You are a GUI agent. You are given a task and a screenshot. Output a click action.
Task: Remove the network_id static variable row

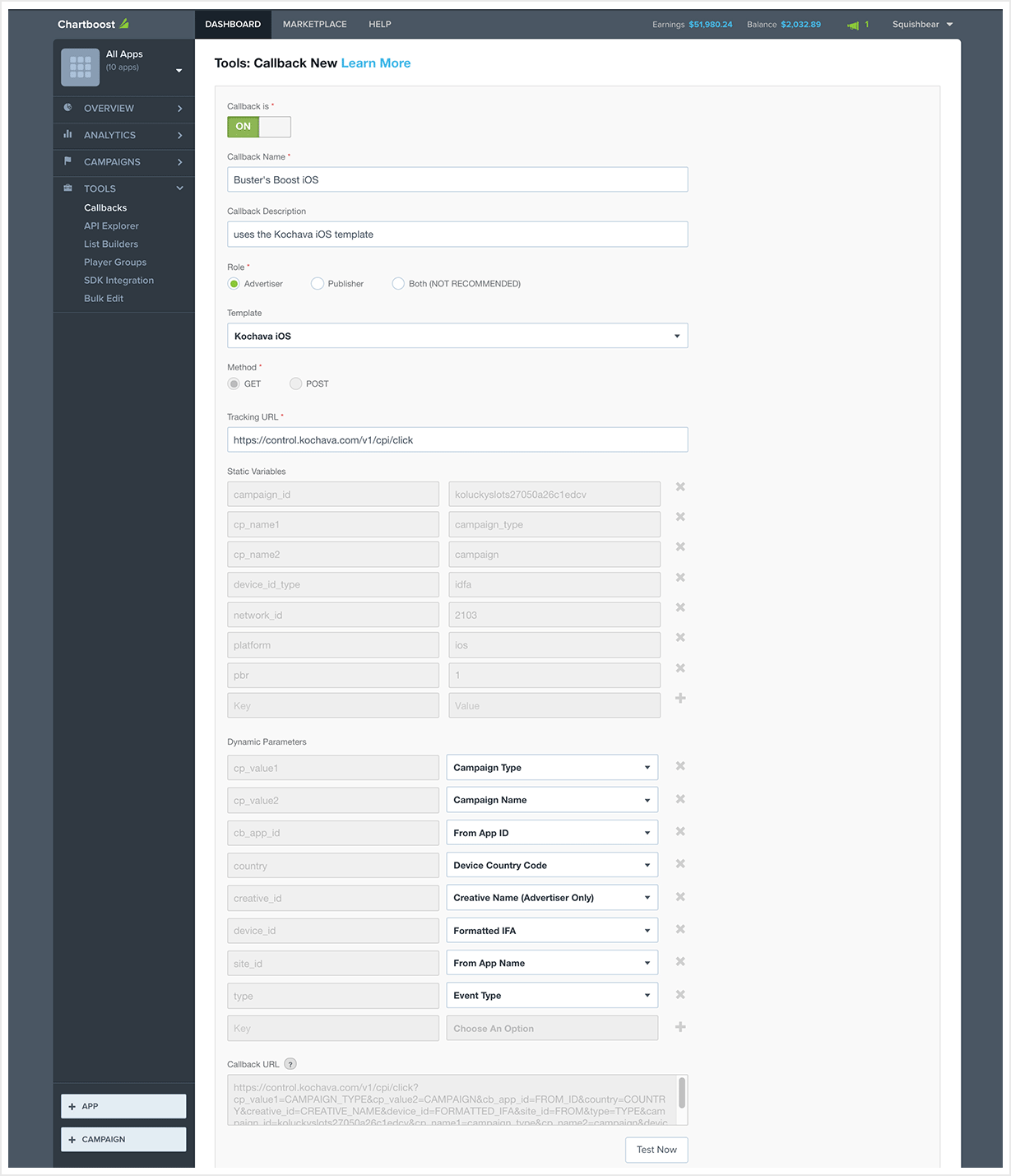680,607
